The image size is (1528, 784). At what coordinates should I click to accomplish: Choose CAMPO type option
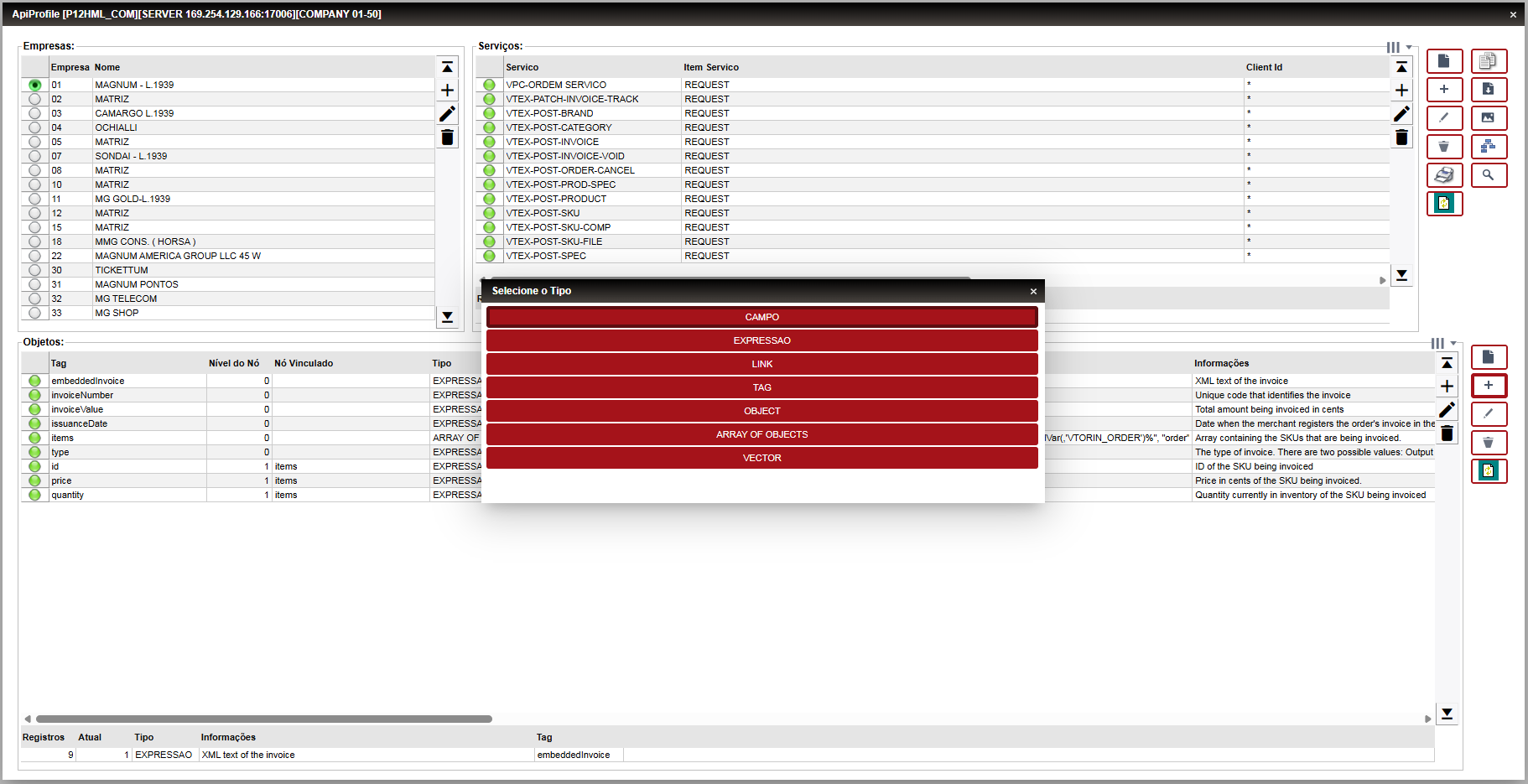(x=761, y=317)
